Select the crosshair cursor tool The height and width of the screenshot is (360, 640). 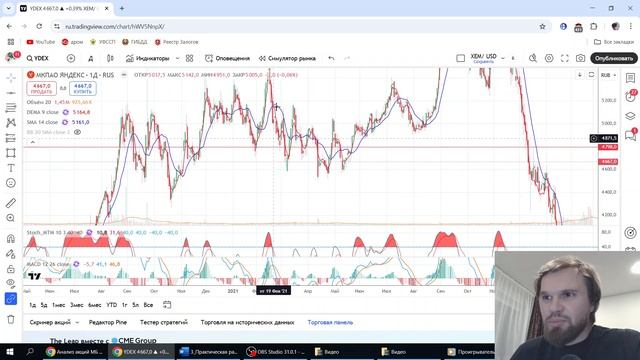pos(11,78)
